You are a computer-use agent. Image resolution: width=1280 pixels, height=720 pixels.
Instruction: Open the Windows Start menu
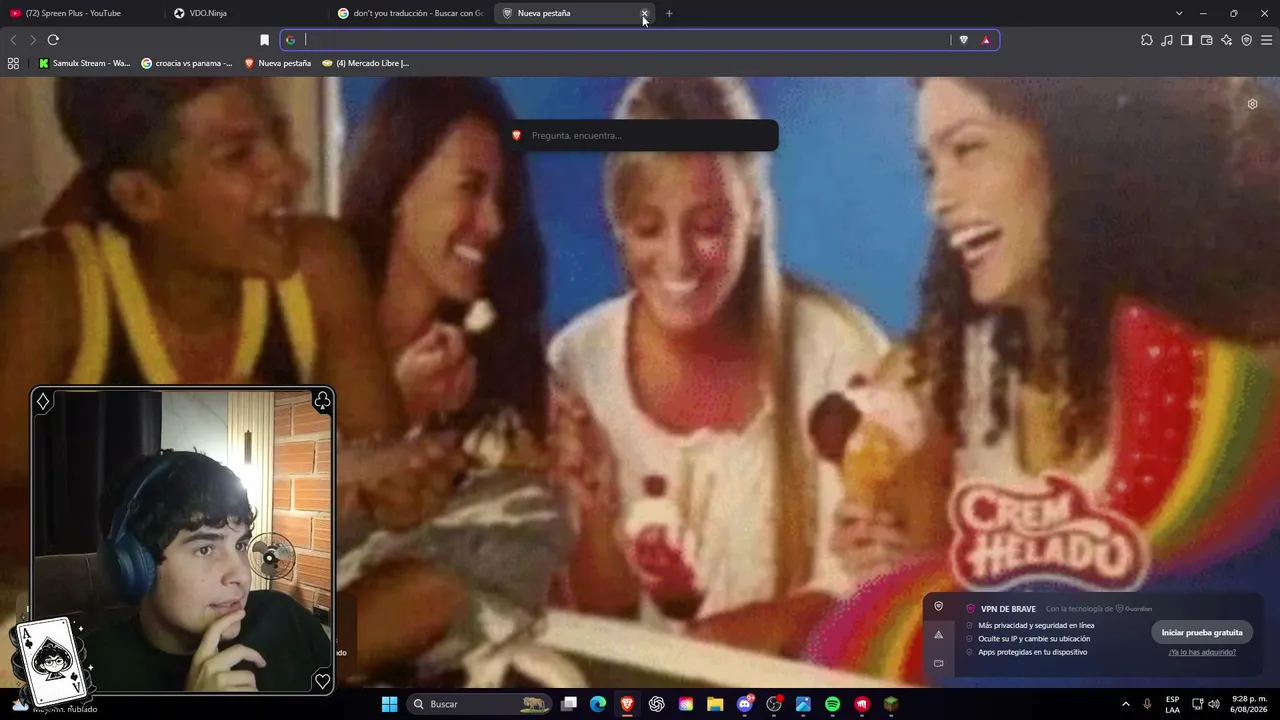click(389, 704)
